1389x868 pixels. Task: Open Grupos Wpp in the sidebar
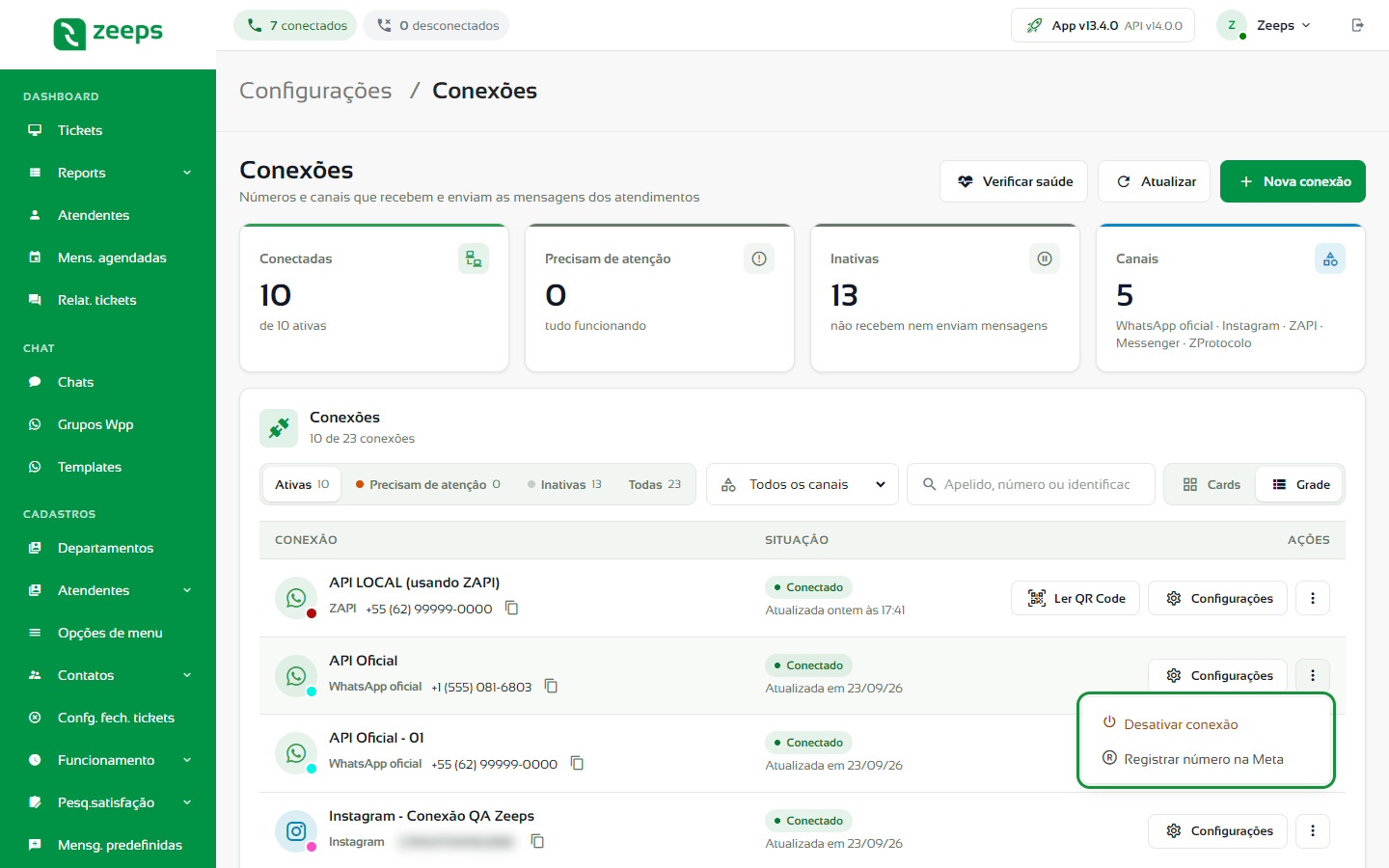coord(108,424)
